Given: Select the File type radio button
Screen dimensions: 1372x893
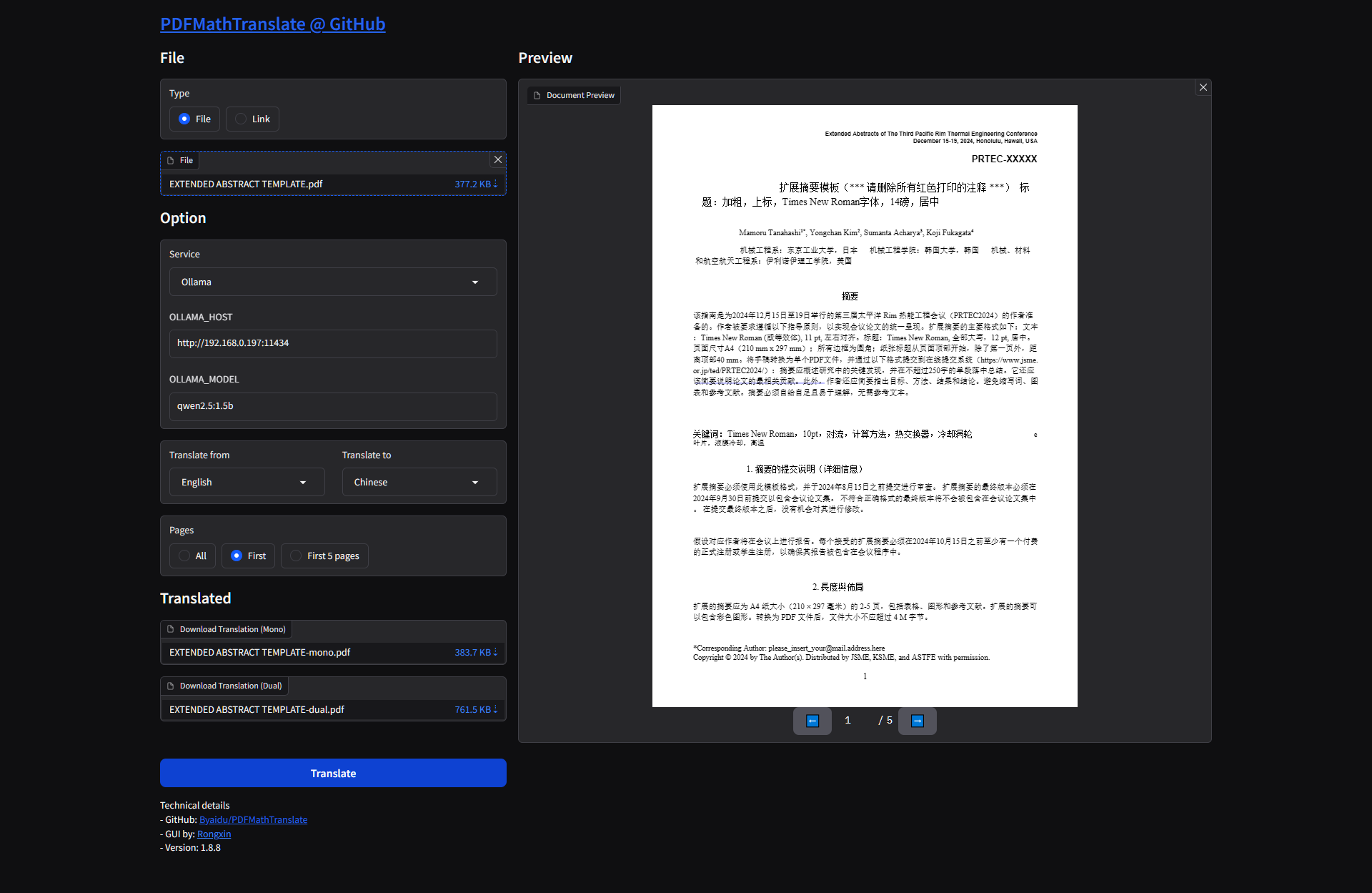Looking at the screenshot, I should click(x=184, y=119).
